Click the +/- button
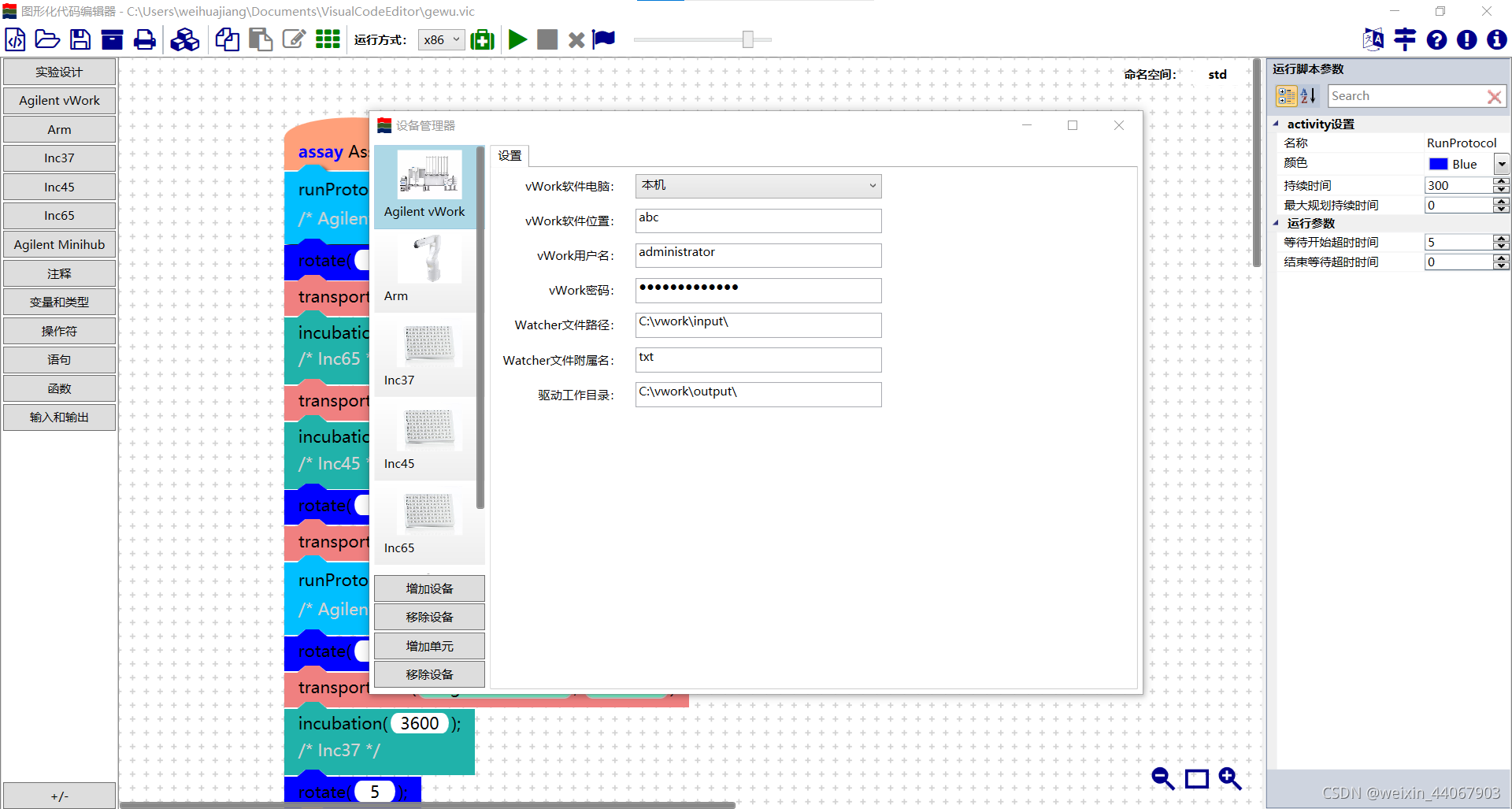The width and height of the screenshot is (1512, 809). 59,796
